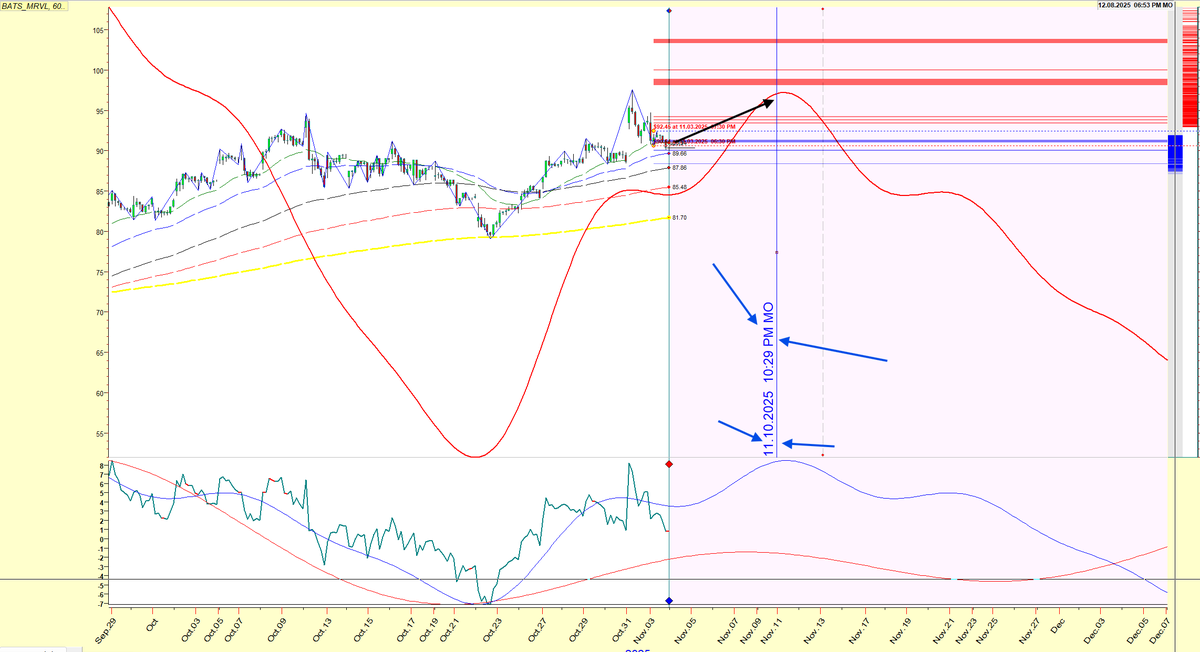Viewport: 1200px width, 652px height.
Task: Click the BATS_MRVL symbol label
Action: click(x=35, y=6)
